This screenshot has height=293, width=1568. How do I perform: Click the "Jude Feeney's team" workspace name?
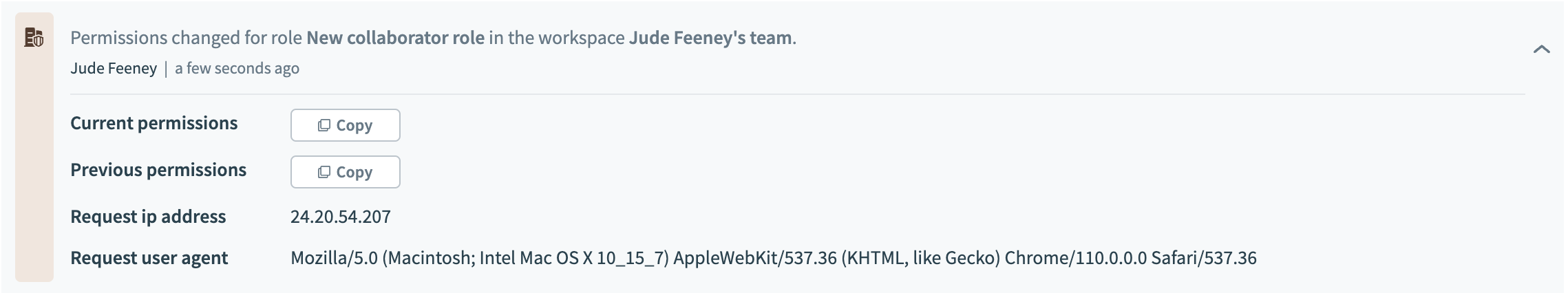(710, 38)
